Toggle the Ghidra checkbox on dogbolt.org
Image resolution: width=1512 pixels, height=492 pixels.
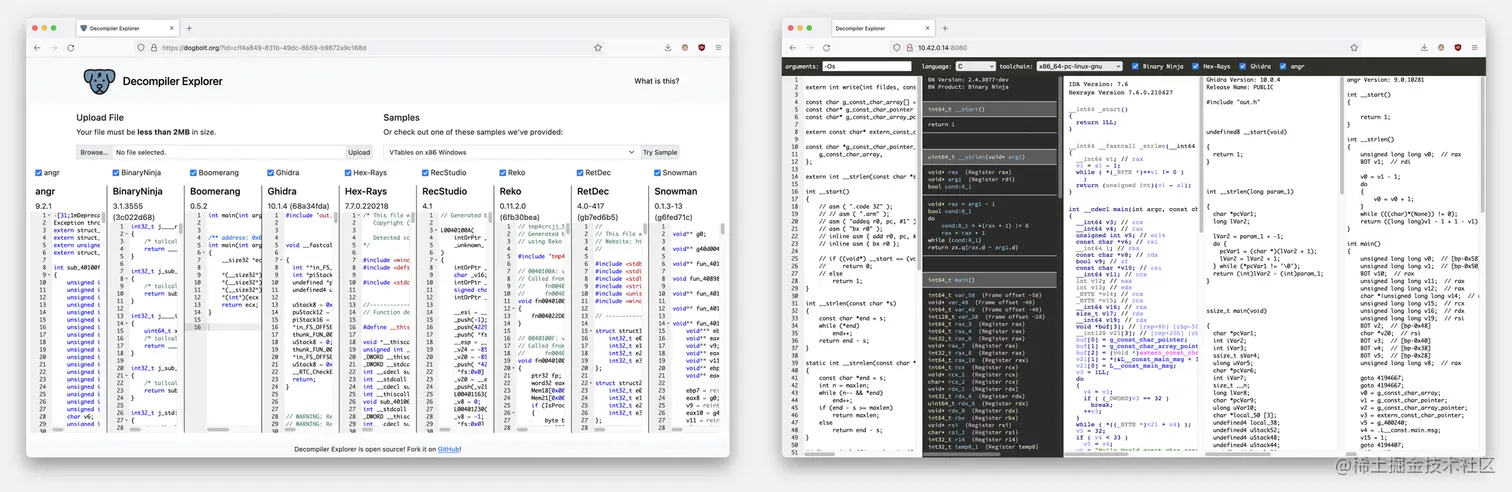270,173
